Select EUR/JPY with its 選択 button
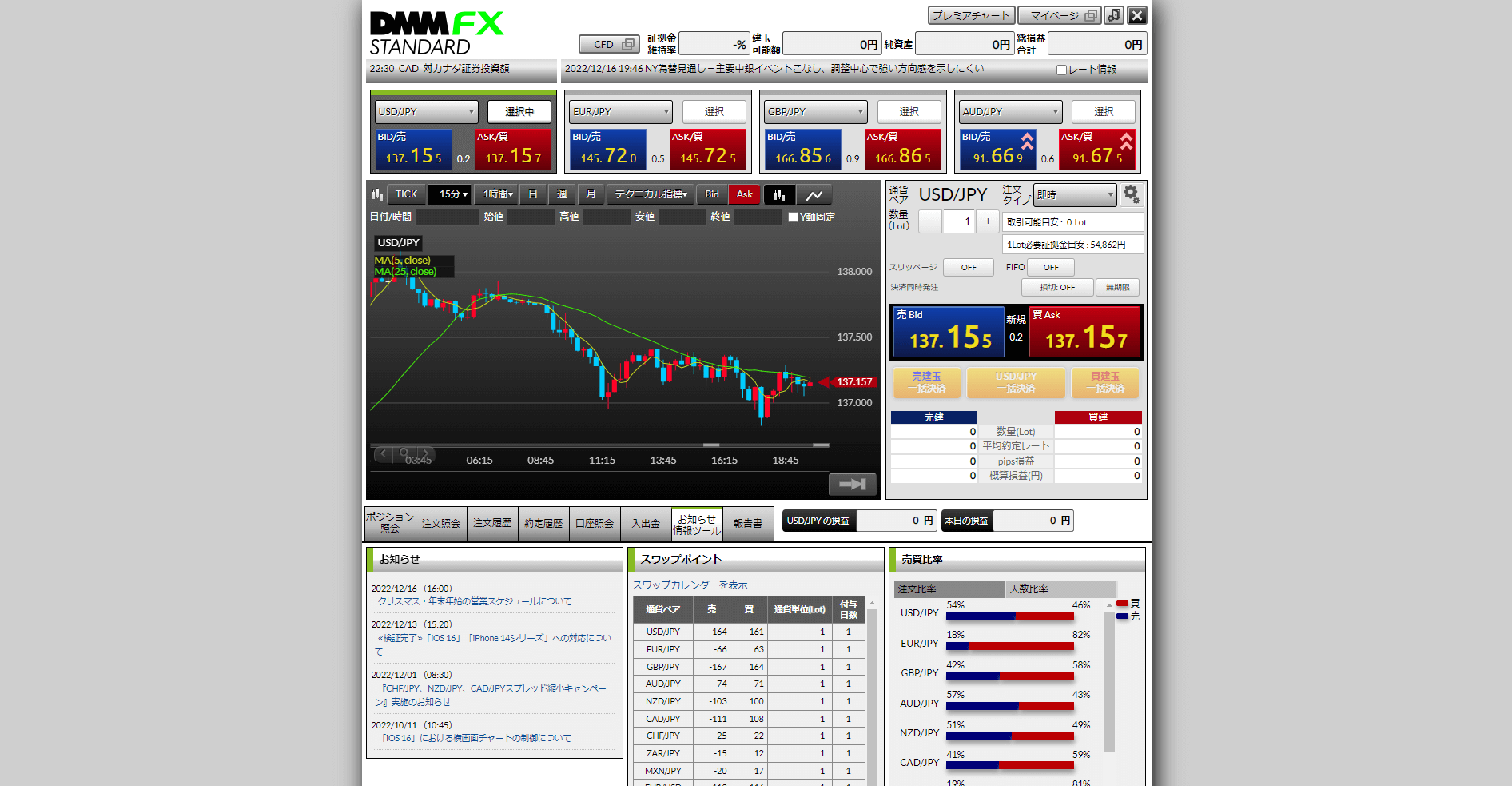1512x786 pixels. click(714, 112)
